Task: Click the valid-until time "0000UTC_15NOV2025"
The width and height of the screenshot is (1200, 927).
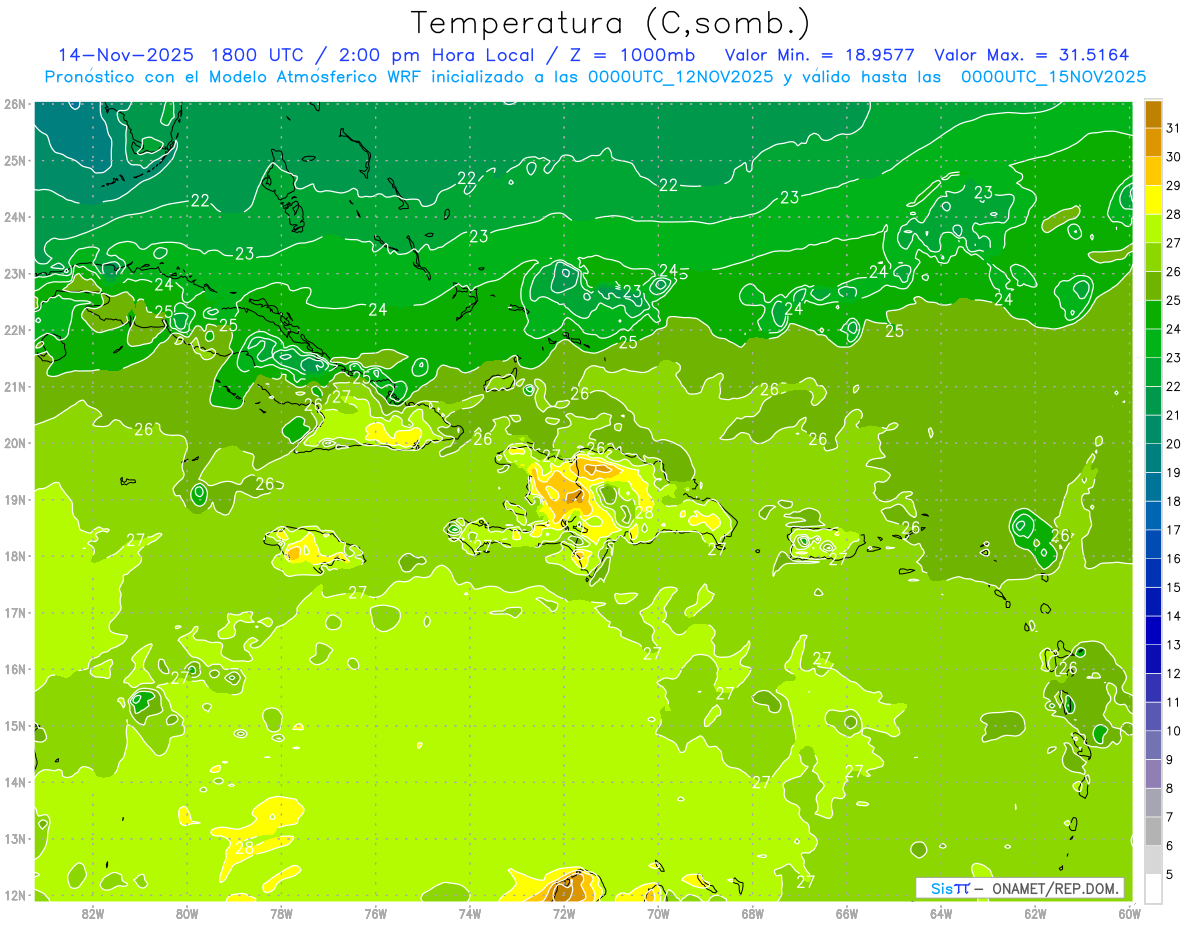Action: (x=1052, y=77)
